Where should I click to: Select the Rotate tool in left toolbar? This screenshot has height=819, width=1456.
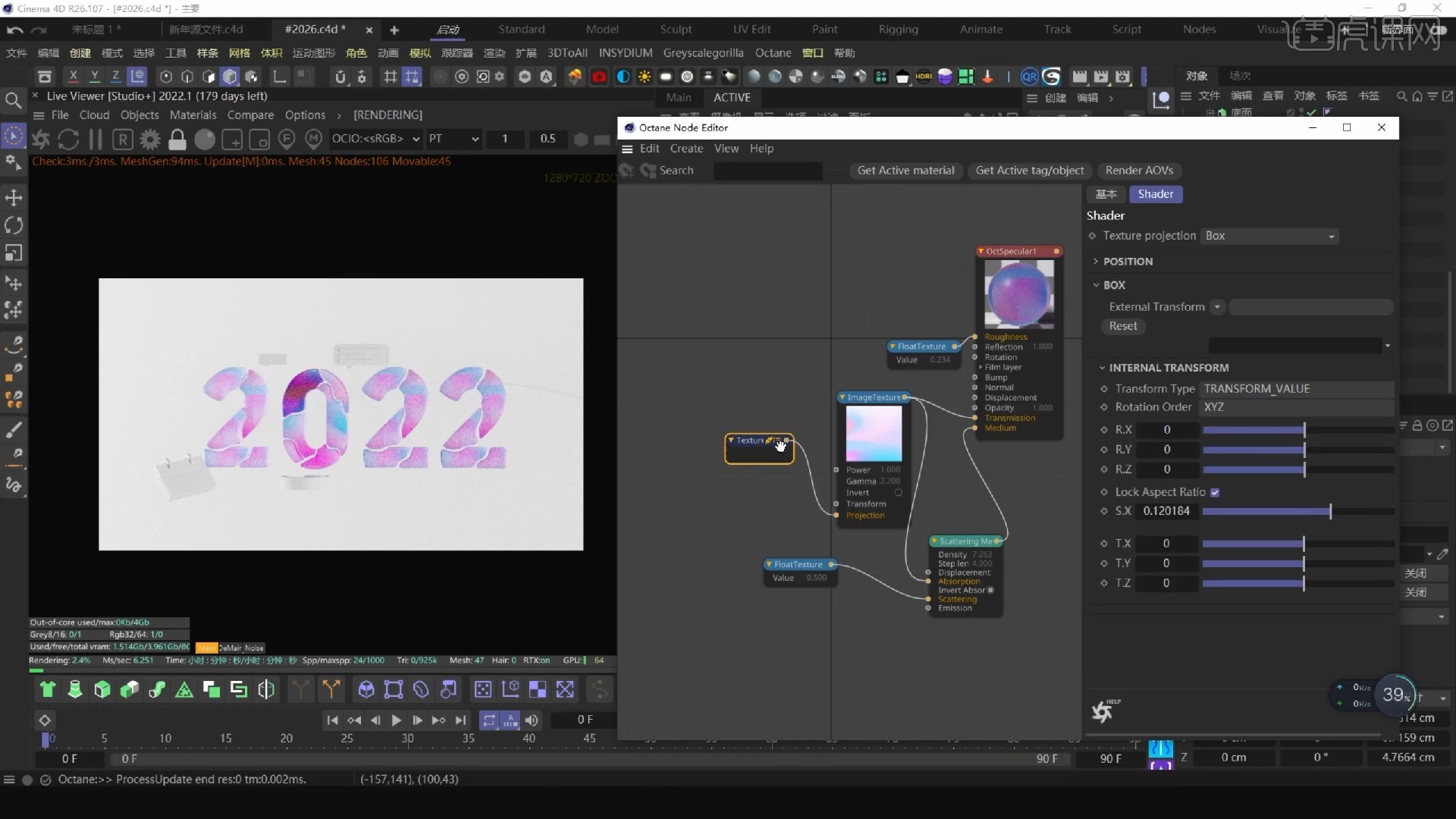(x=14, y=225)
